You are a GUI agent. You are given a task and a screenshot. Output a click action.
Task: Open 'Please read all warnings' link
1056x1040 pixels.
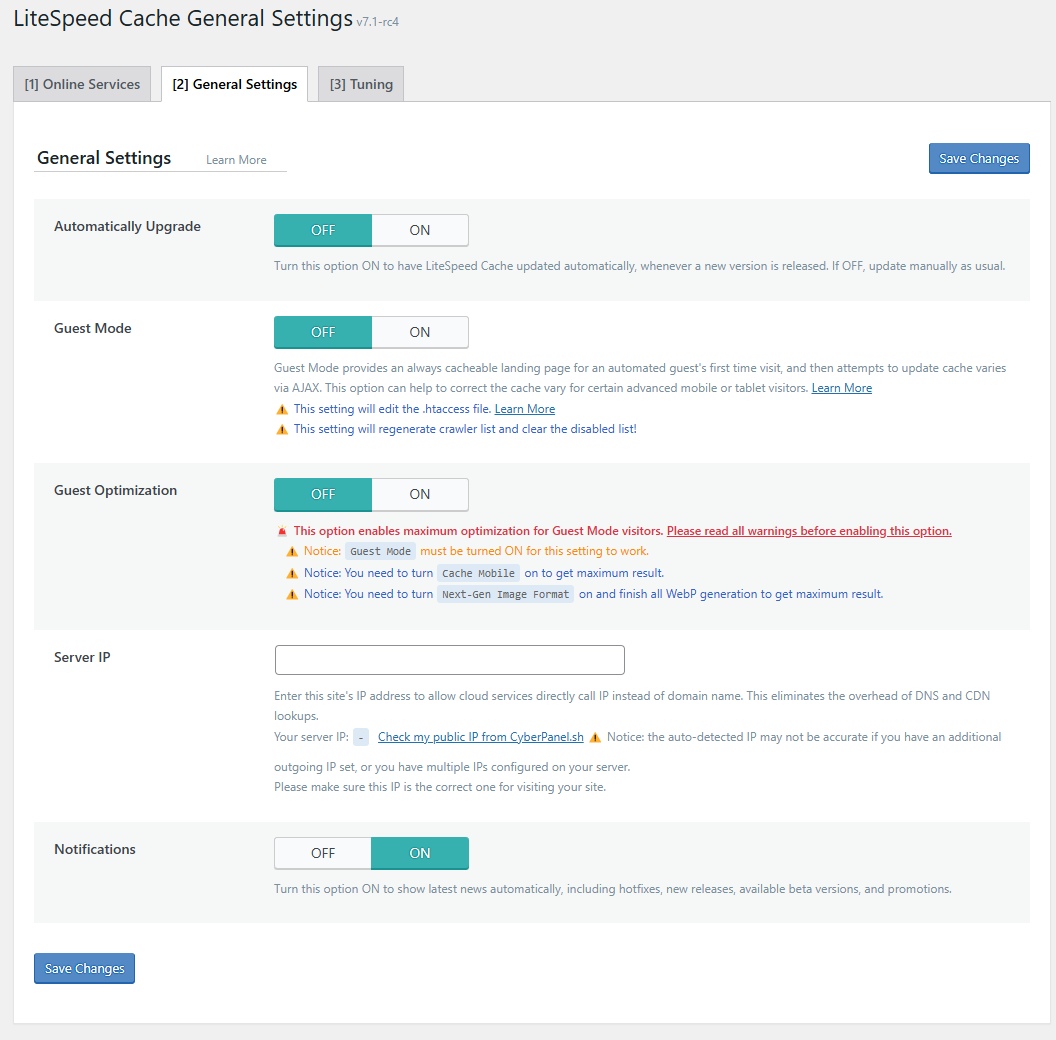(x=809, y=531)
